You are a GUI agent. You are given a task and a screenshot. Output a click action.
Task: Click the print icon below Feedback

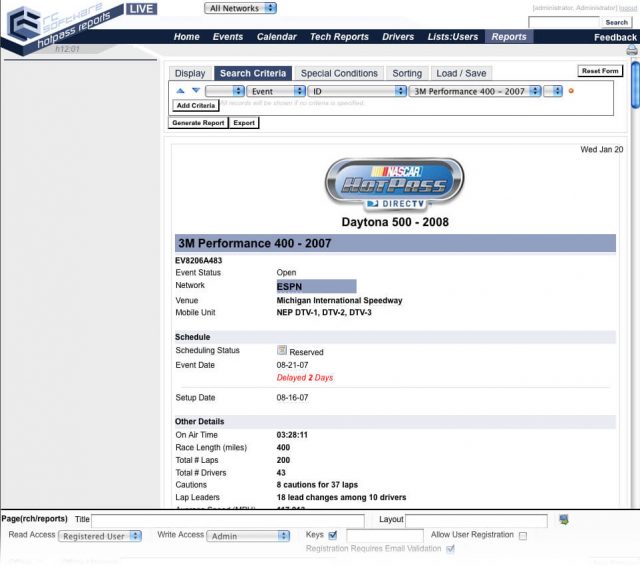[x=631, y=51]
